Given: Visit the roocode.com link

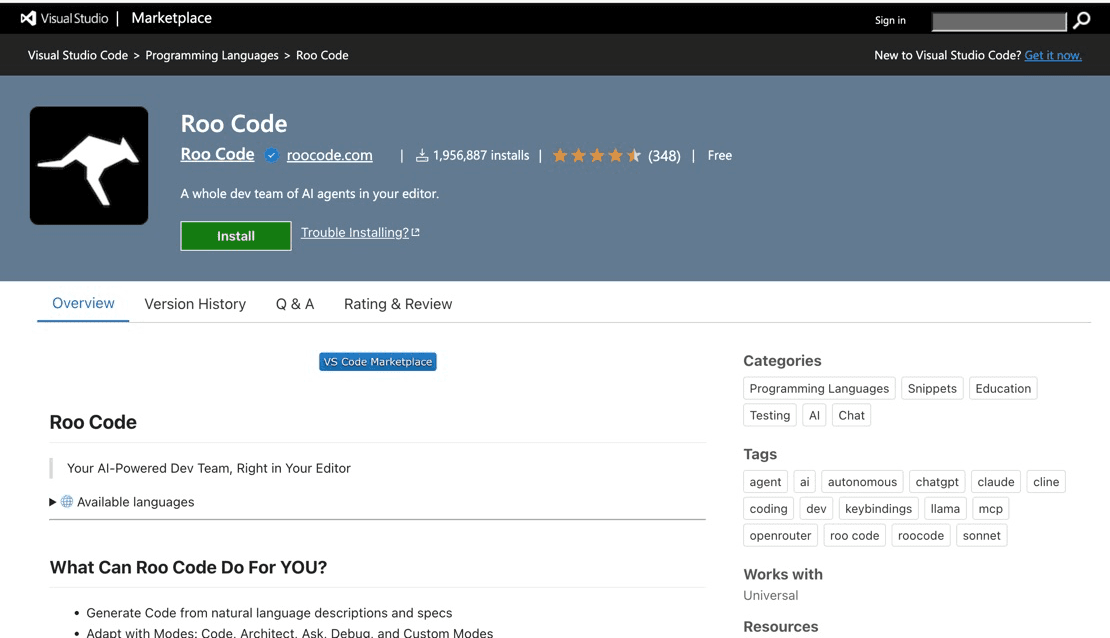Looking at the screenshot, I should (x=329, y=155).
